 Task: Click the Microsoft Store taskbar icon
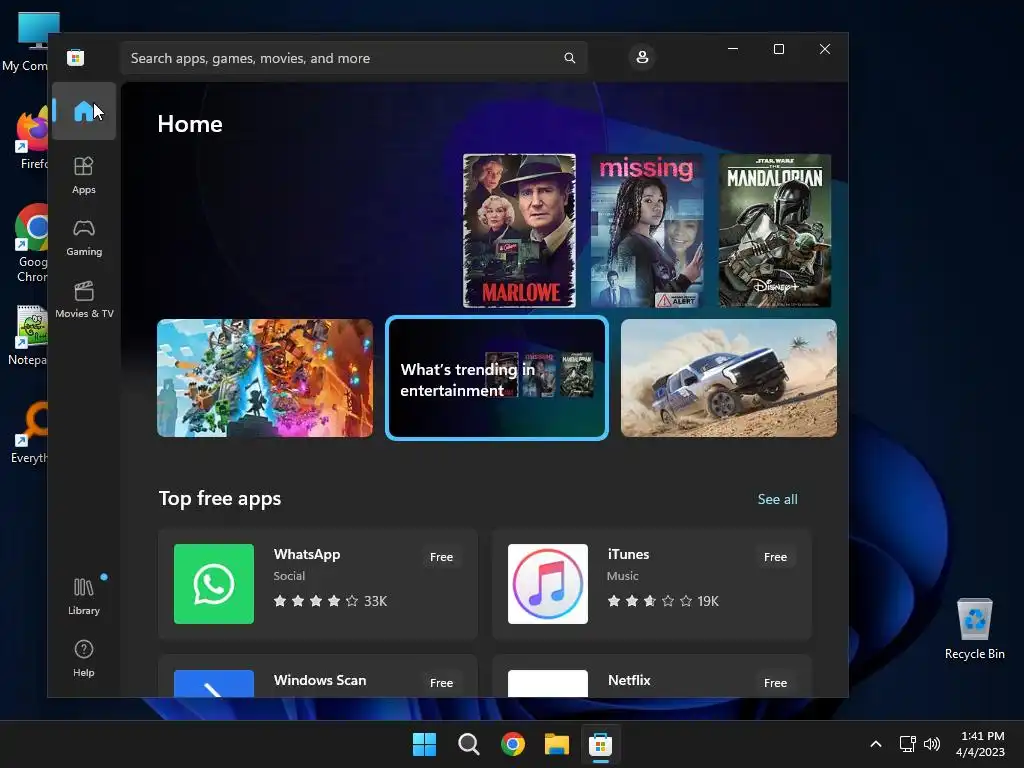pyautogui.click(x=601, y=744)
